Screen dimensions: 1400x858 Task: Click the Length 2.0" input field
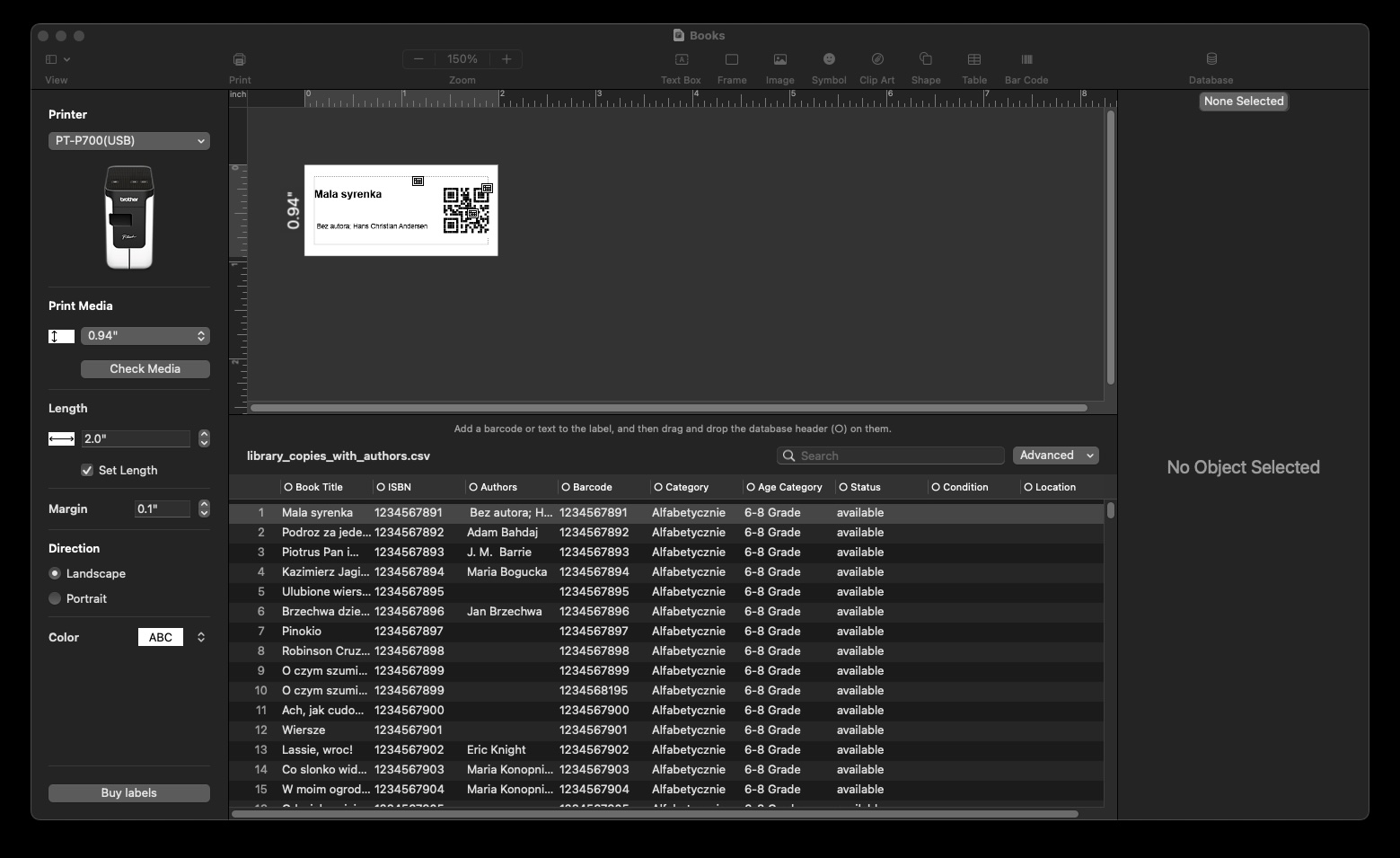click(136, 438)
